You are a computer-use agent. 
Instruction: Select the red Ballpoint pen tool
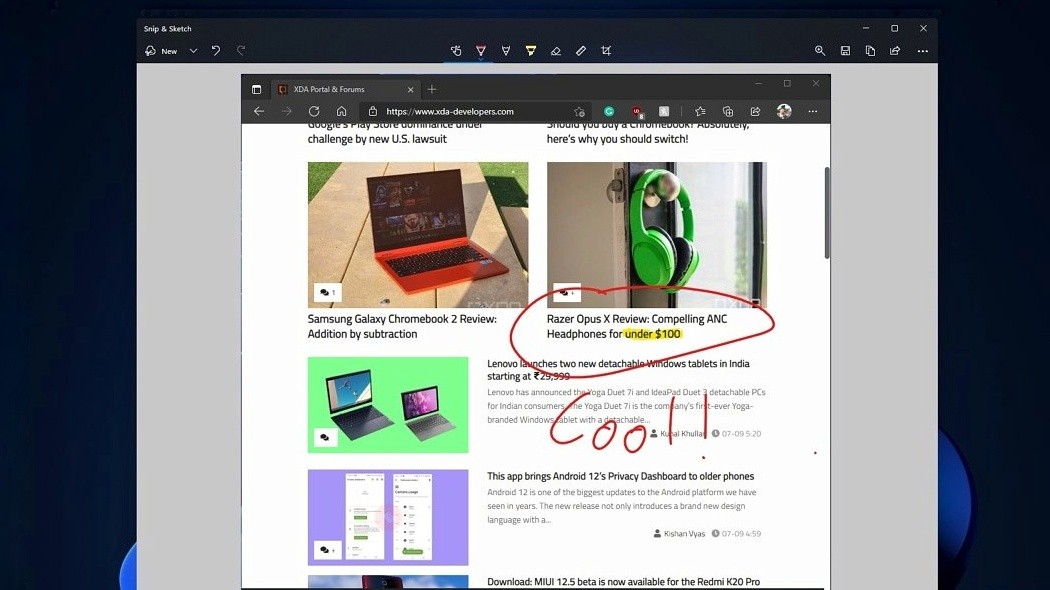point(481,51)
